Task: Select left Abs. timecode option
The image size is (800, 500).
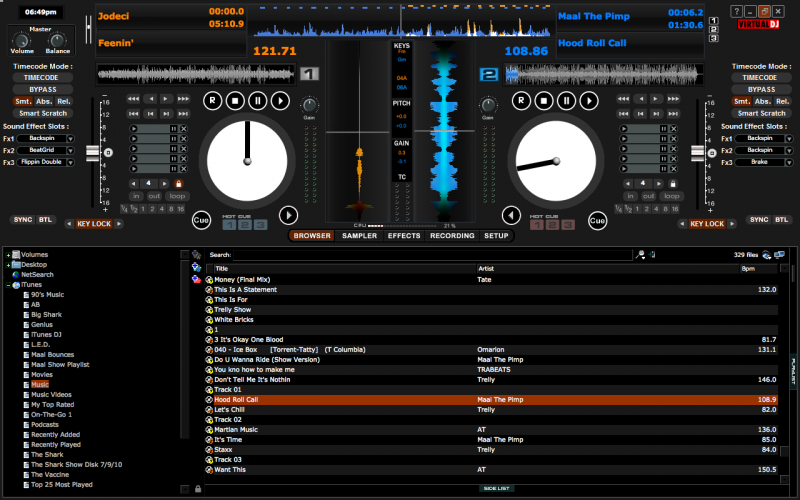Action: [x=43, y=101]
